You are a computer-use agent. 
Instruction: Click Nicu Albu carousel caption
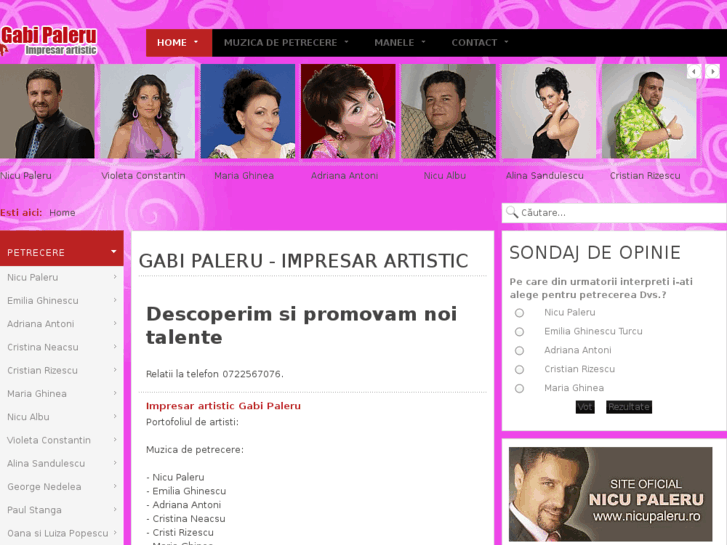point(445,175)
